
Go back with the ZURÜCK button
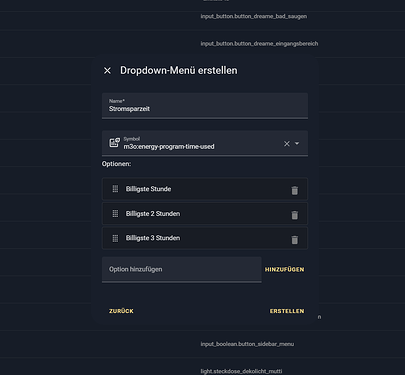tap(121, 311)
